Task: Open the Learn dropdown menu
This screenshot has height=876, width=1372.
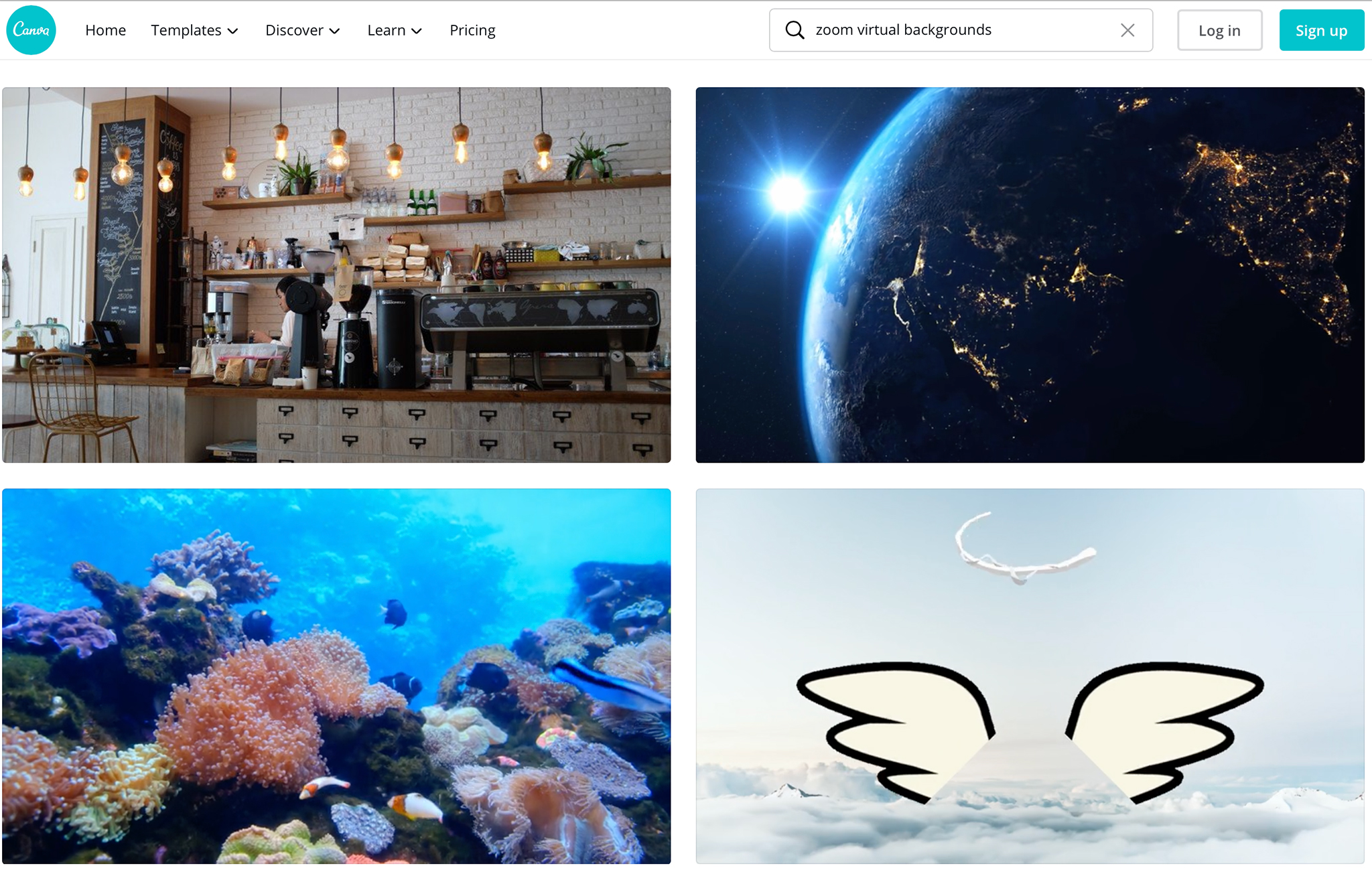Action: pyautogui.click(x=394, y=30)
